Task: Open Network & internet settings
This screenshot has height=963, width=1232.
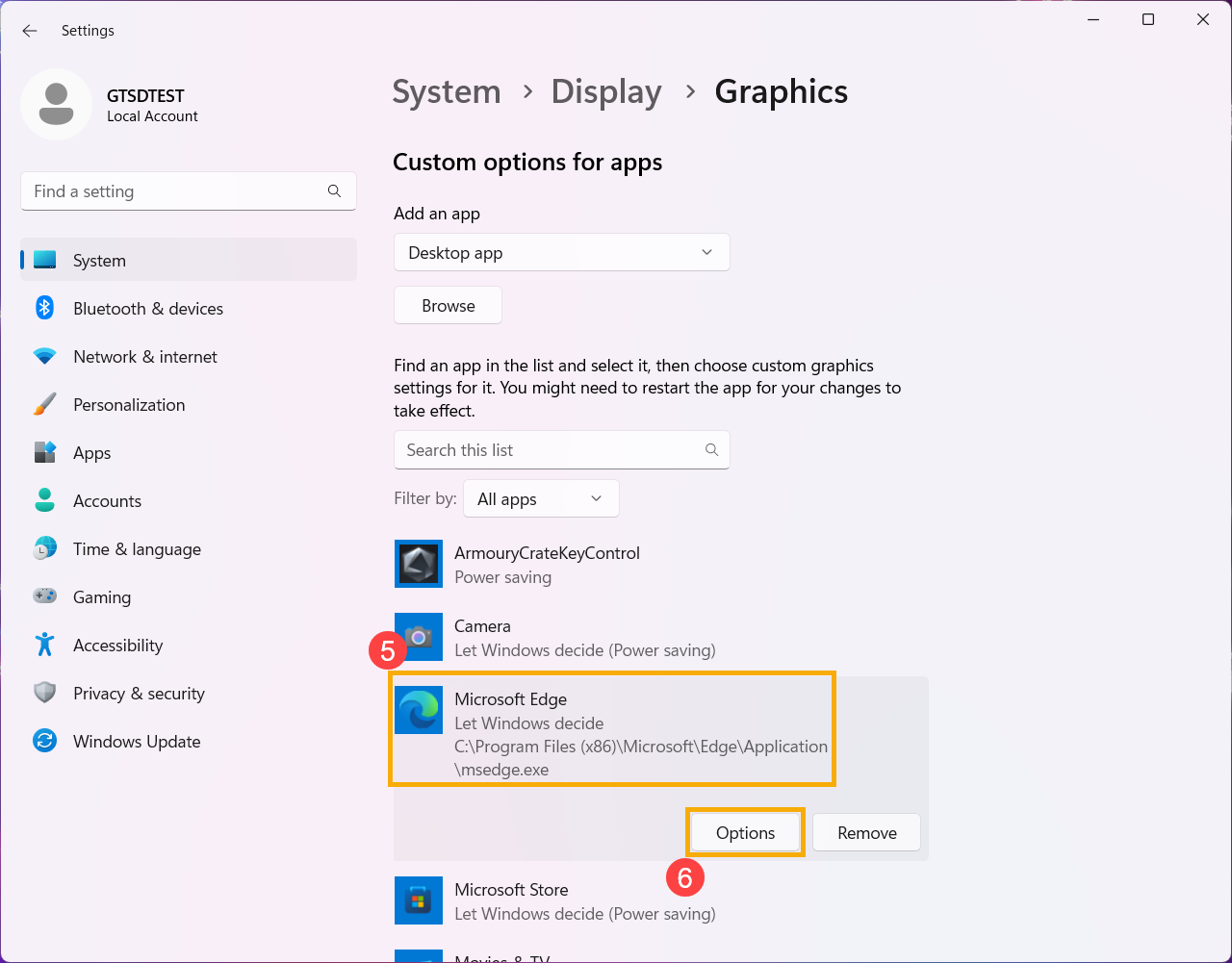Action: click(145, 357)
